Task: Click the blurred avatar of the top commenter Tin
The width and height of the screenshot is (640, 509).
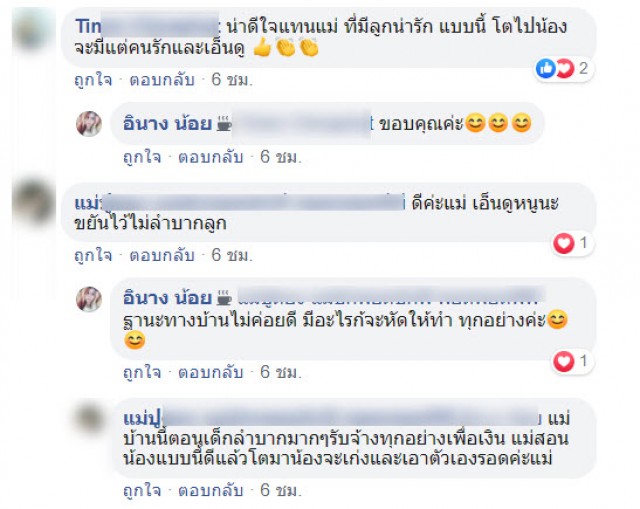Action: point(33,29)
